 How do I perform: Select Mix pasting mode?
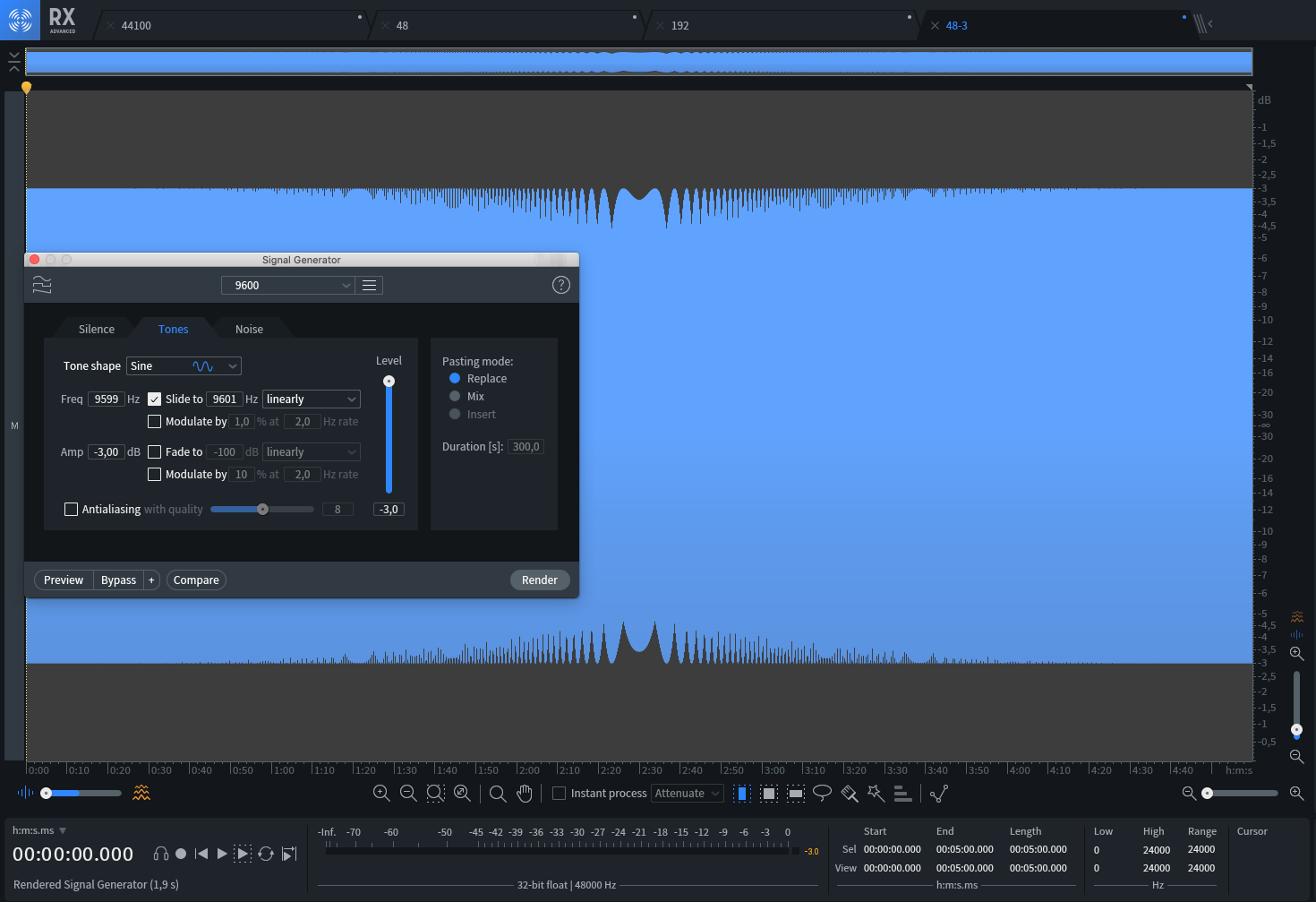pos(455,397)
